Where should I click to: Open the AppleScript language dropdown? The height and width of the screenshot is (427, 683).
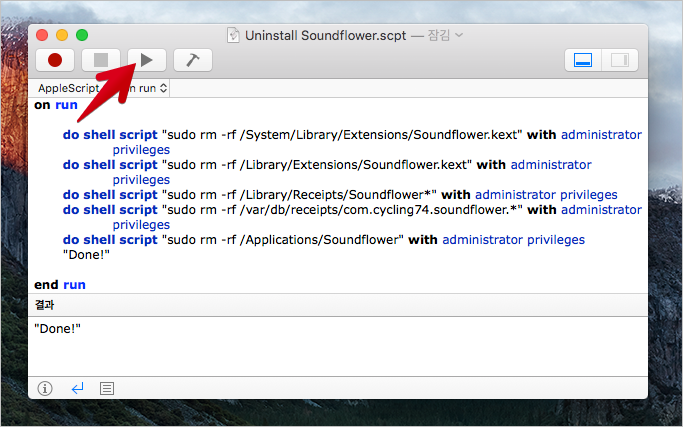[70, 88]
